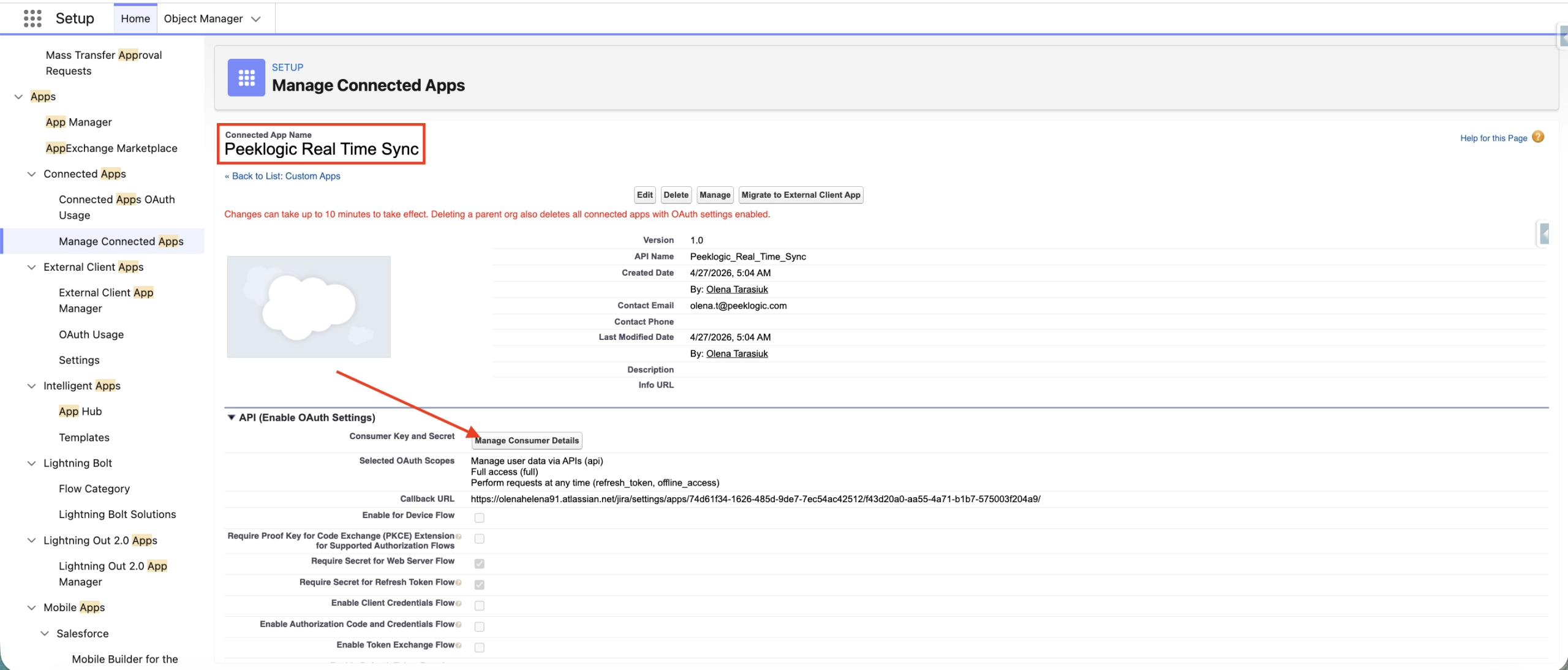
Task: Click side panel collapse arrow at right edge
Action: [x=1544, y=234]
